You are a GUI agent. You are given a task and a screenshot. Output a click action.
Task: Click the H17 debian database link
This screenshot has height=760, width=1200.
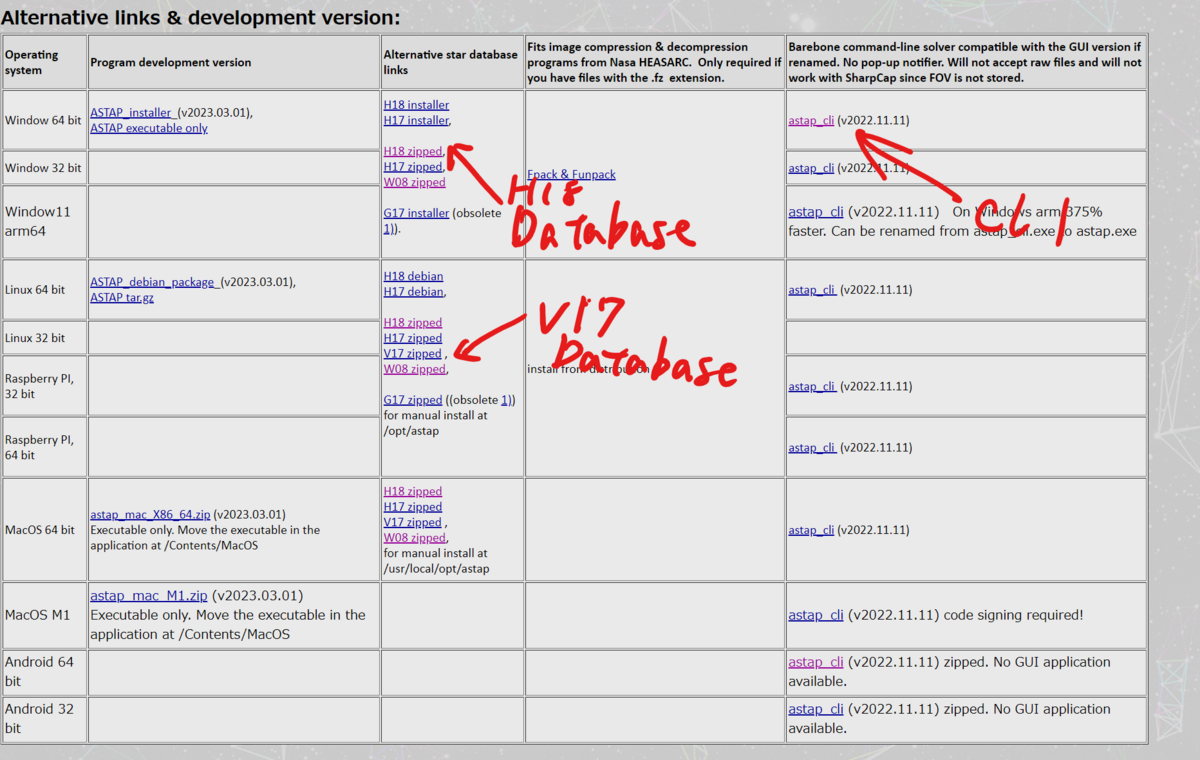(x=413, y=292)
